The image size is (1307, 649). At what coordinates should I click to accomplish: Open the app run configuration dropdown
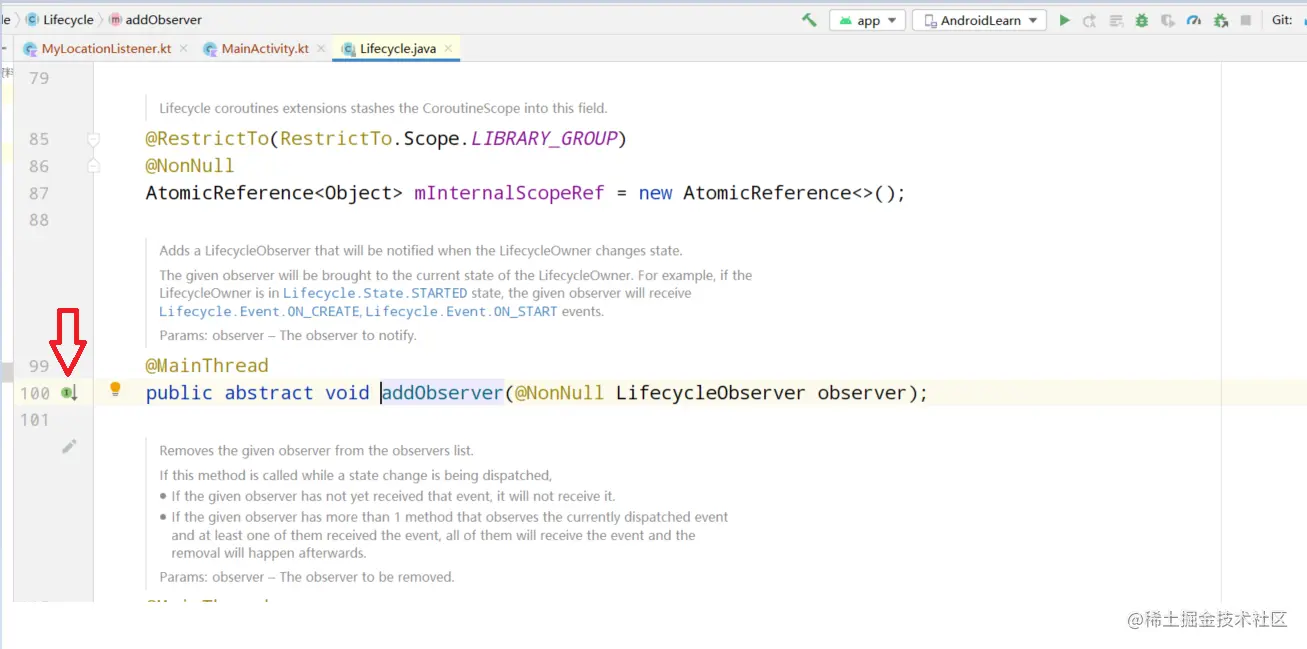867,20
